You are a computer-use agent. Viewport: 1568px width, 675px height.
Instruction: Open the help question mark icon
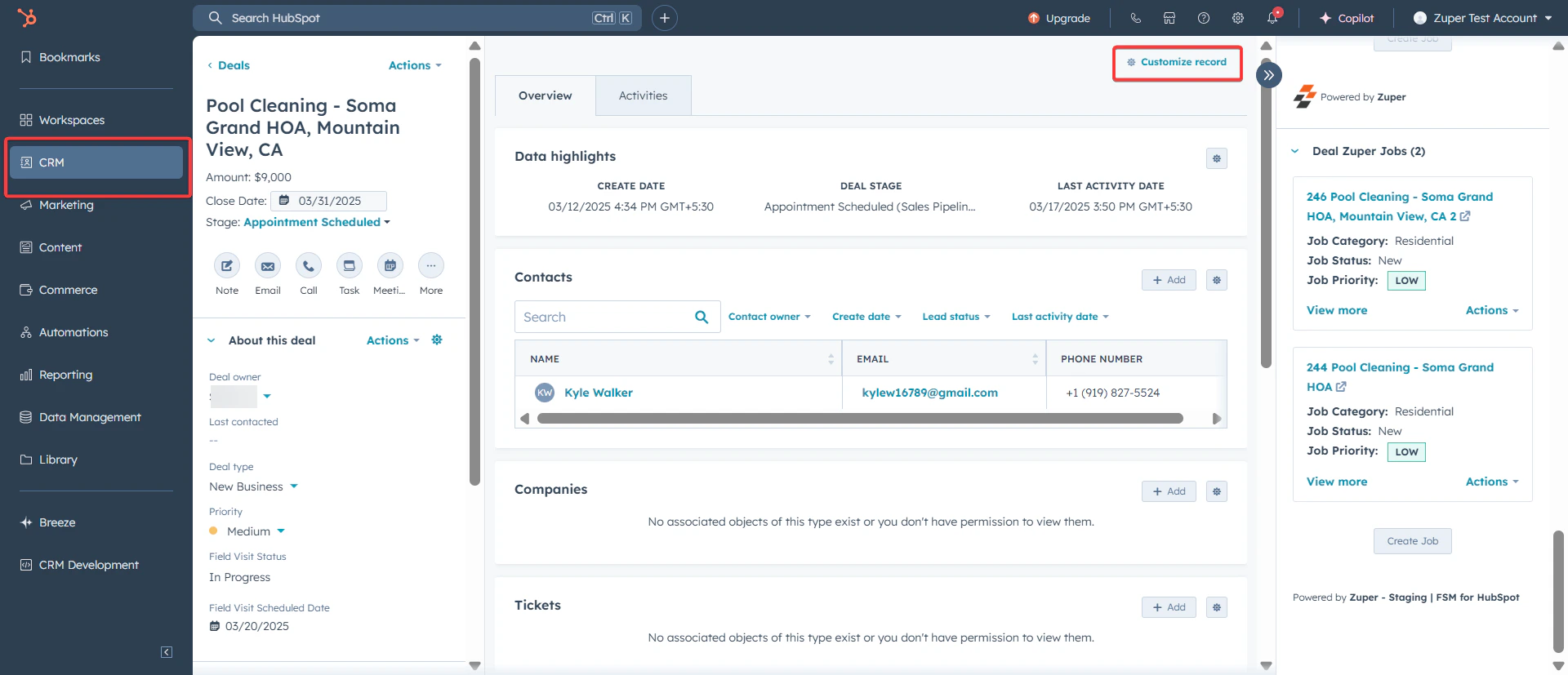click(1204, 18)
